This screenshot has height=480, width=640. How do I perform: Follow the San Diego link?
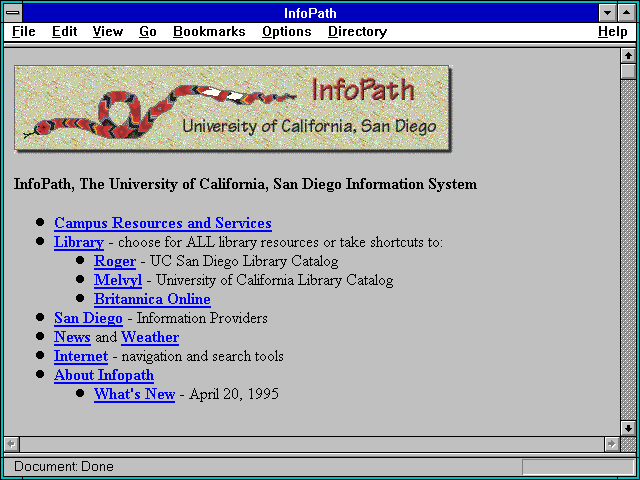pyautogui.click(x=88, y=318)
